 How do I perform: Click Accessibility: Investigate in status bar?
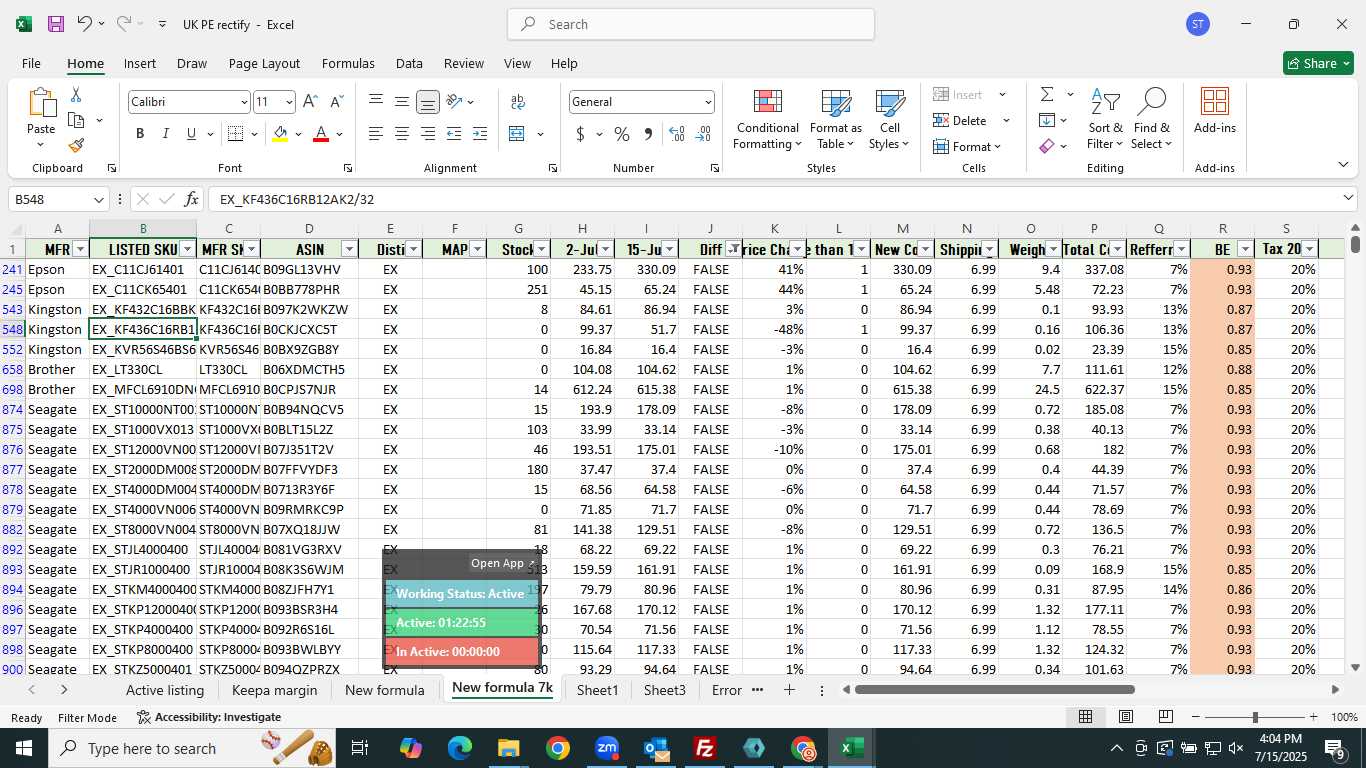click(x=209, y=717)
